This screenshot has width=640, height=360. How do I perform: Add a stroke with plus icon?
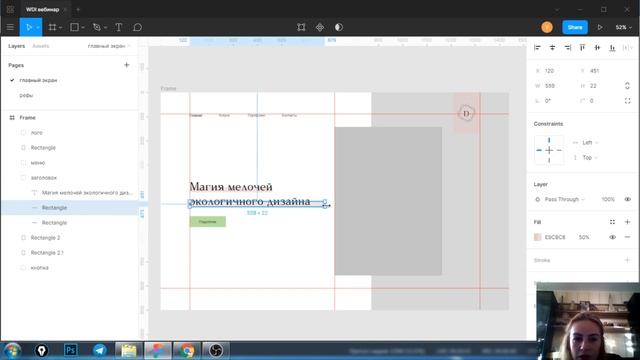[x=627, y=260]
